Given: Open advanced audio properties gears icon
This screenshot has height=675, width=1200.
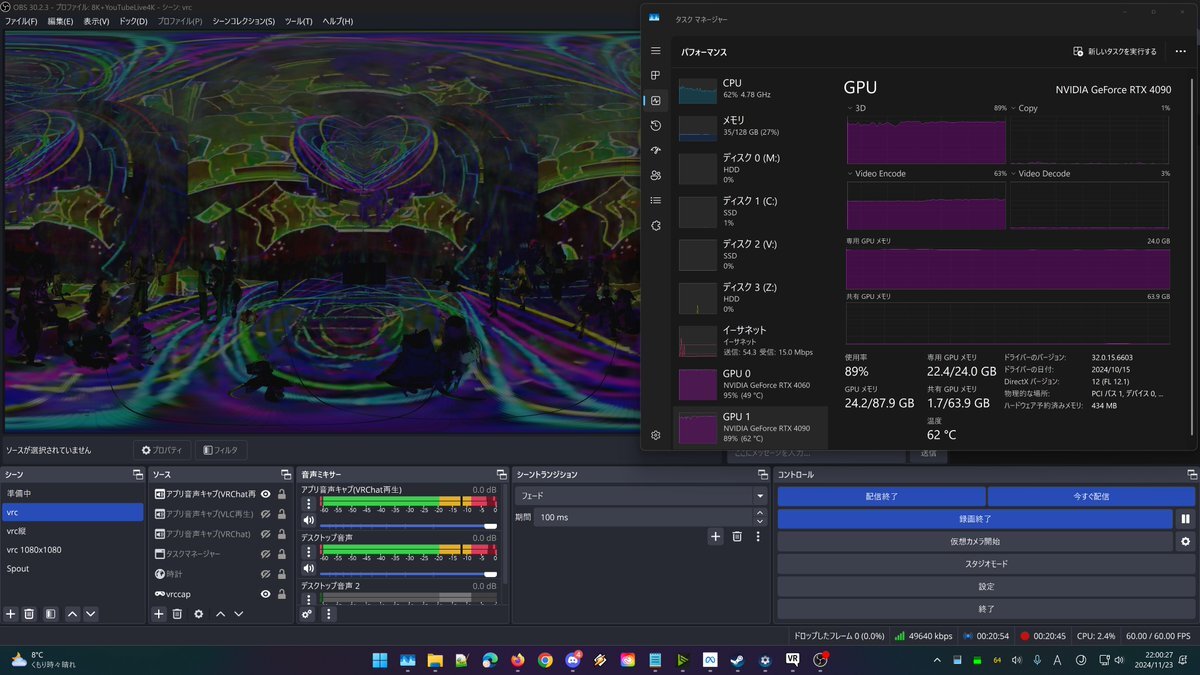Looking at the screenshot, I should pyautogui.click(x=307, y=614).
